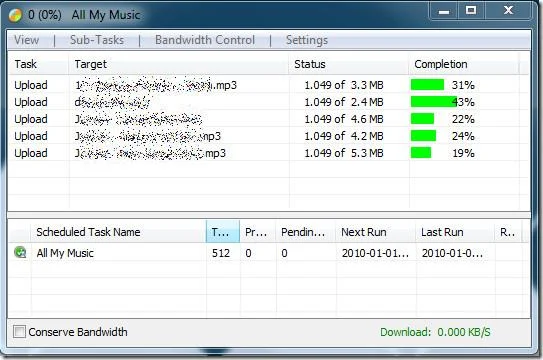Sort by the Completion column header

point(464,64)
